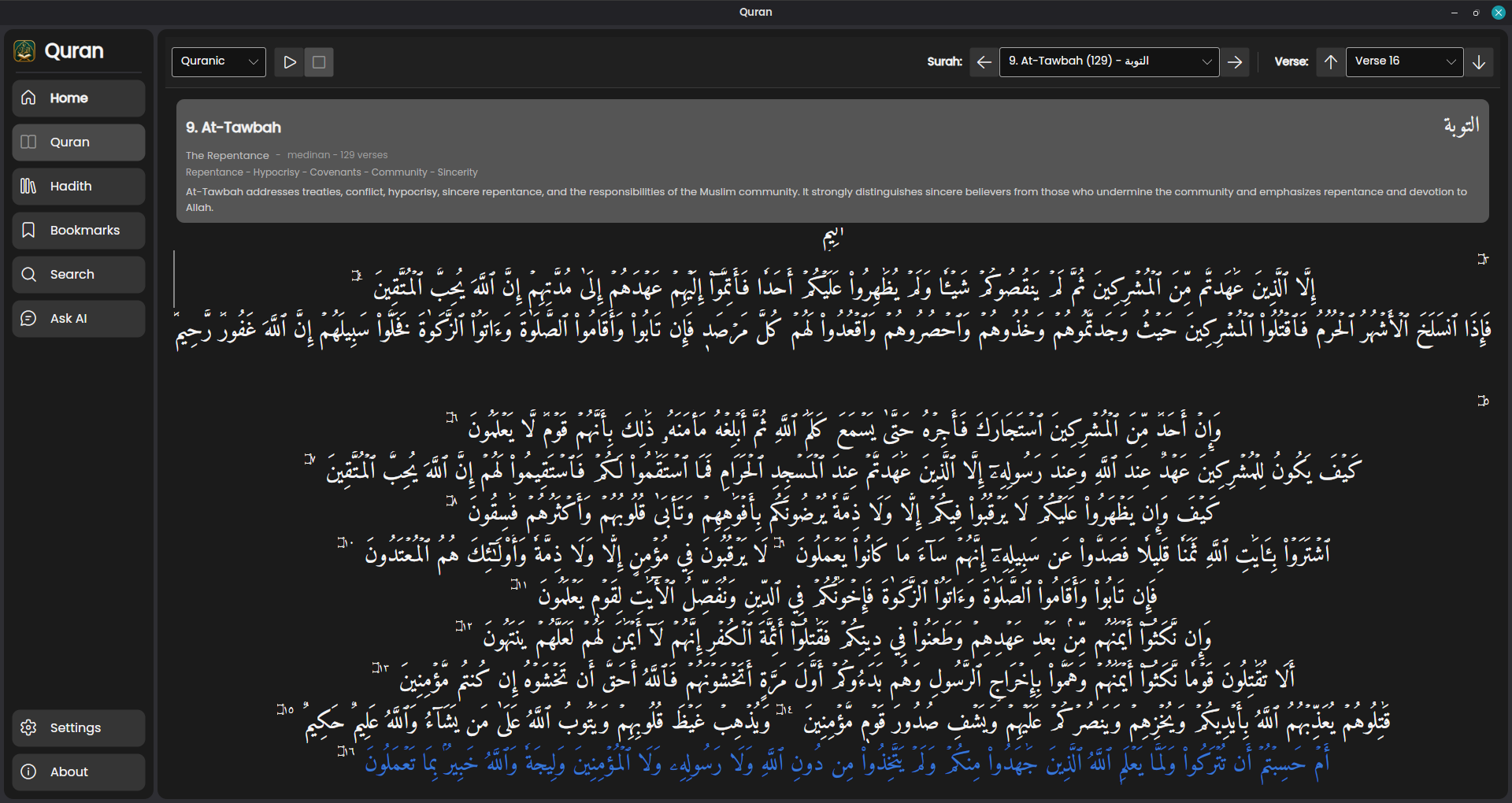Click the scrollbar thumb left of the verses
The width and height of the screenshot is (1512, 803).
(174, 279)
